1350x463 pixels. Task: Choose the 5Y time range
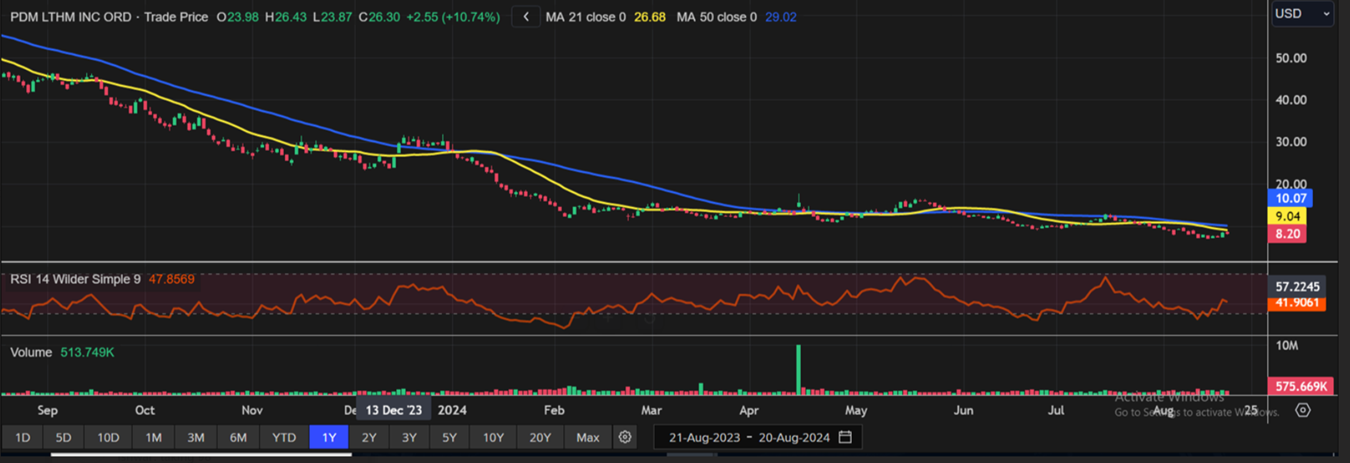tap(449, 437)
